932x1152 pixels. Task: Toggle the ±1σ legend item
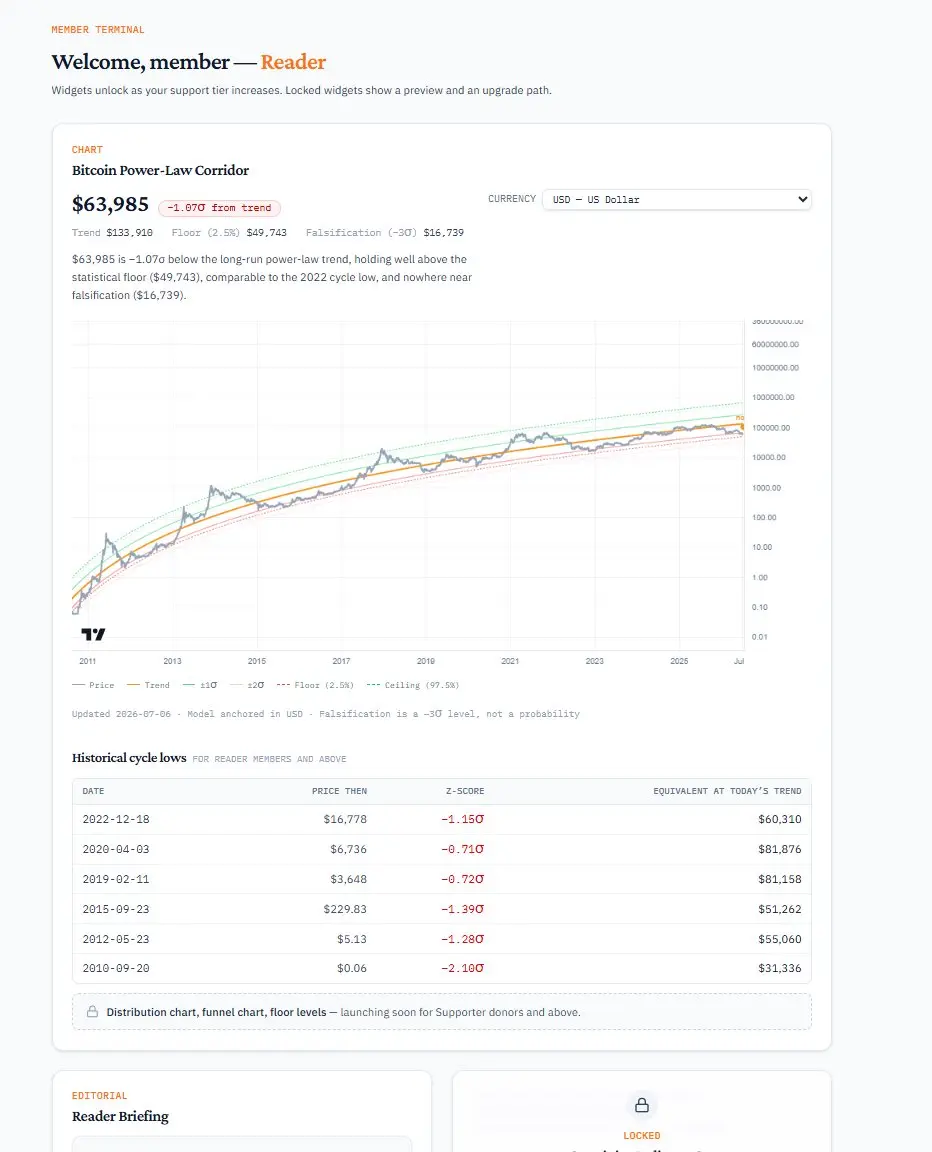200,685
